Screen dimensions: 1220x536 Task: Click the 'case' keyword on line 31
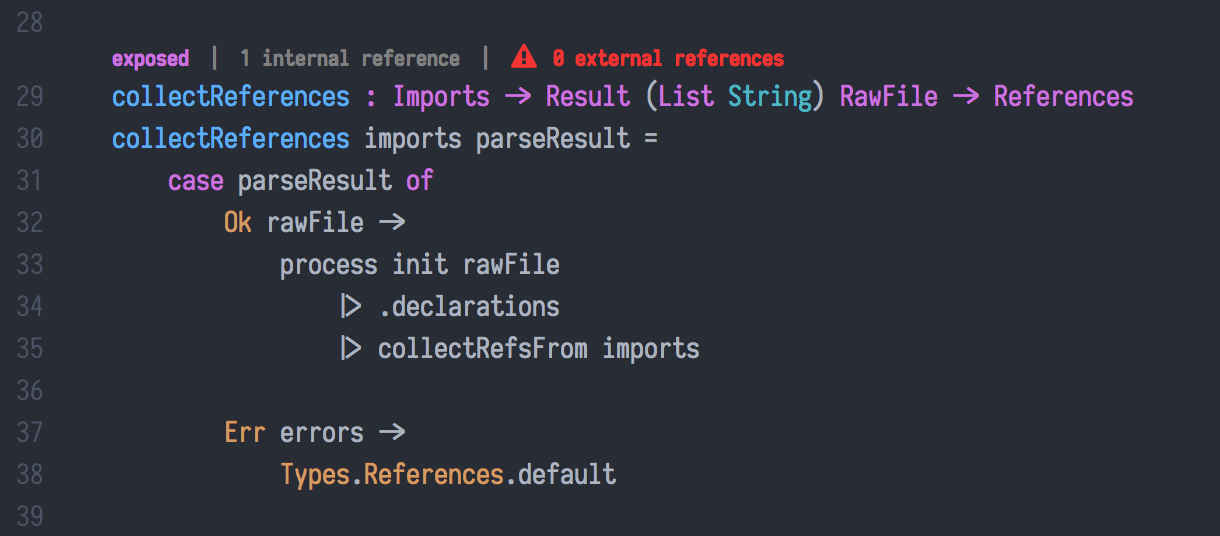click(x=195, y=181)
